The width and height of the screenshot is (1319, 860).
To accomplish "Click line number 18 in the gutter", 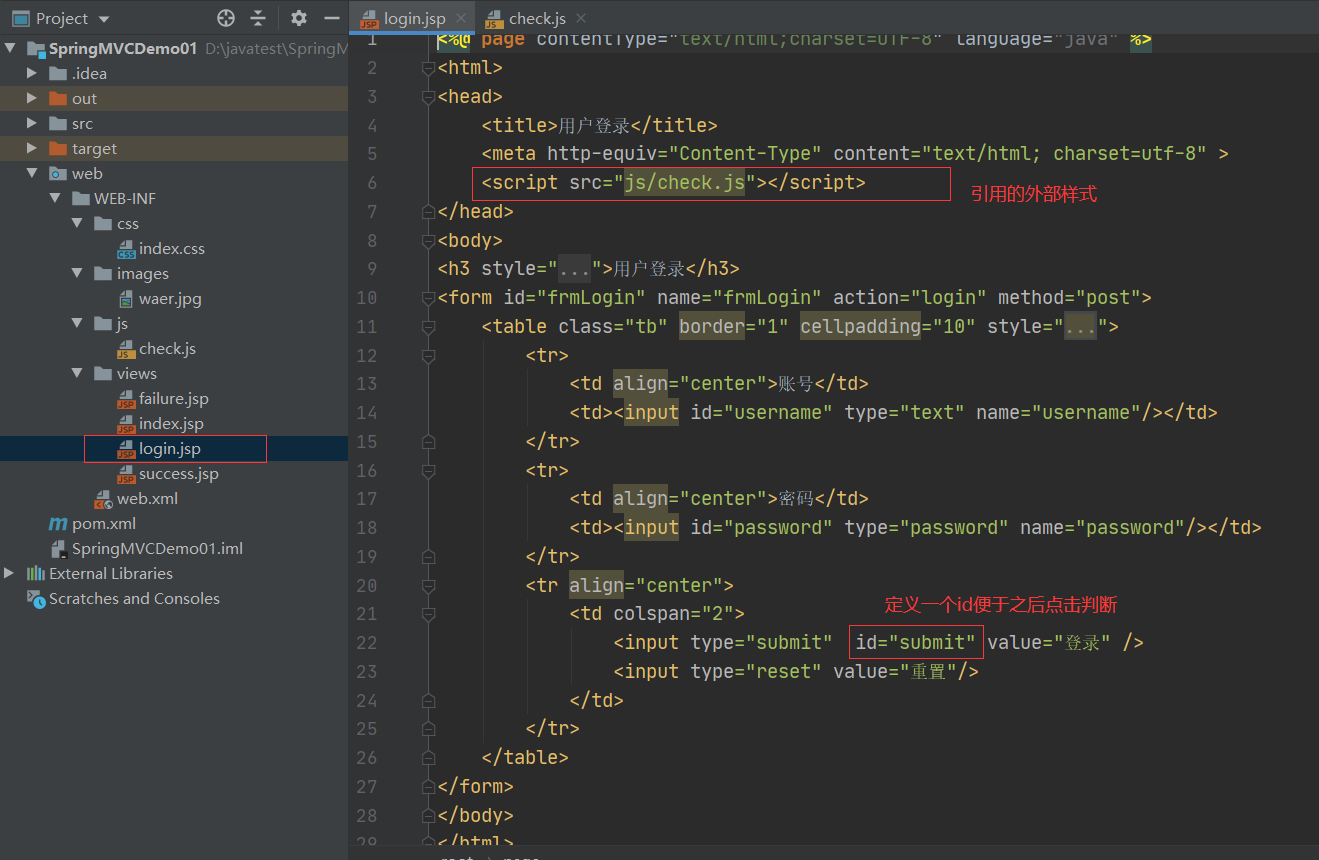I will point(367,528).
